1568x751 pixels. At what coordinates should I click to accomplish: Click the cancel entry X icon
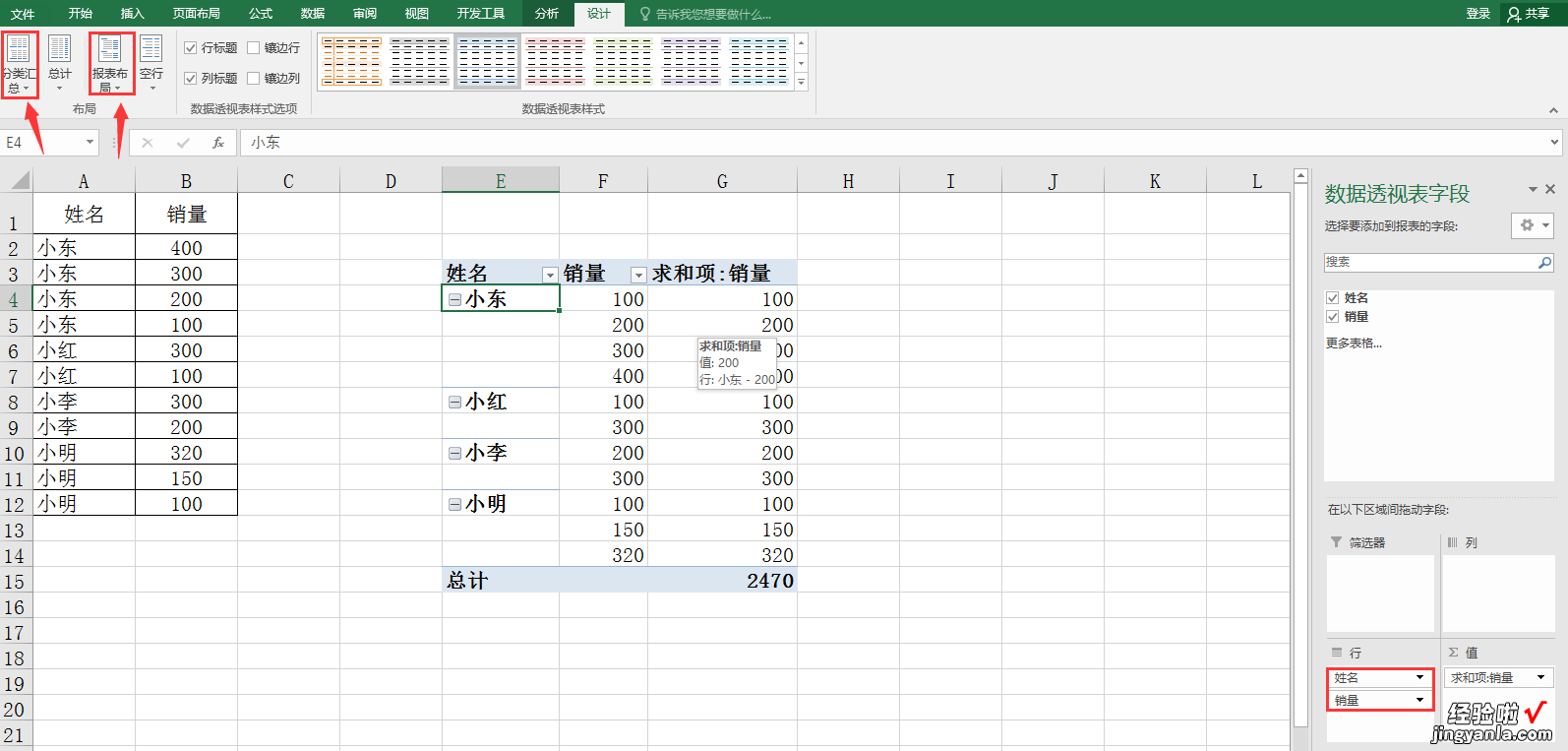tap(148, 143)
